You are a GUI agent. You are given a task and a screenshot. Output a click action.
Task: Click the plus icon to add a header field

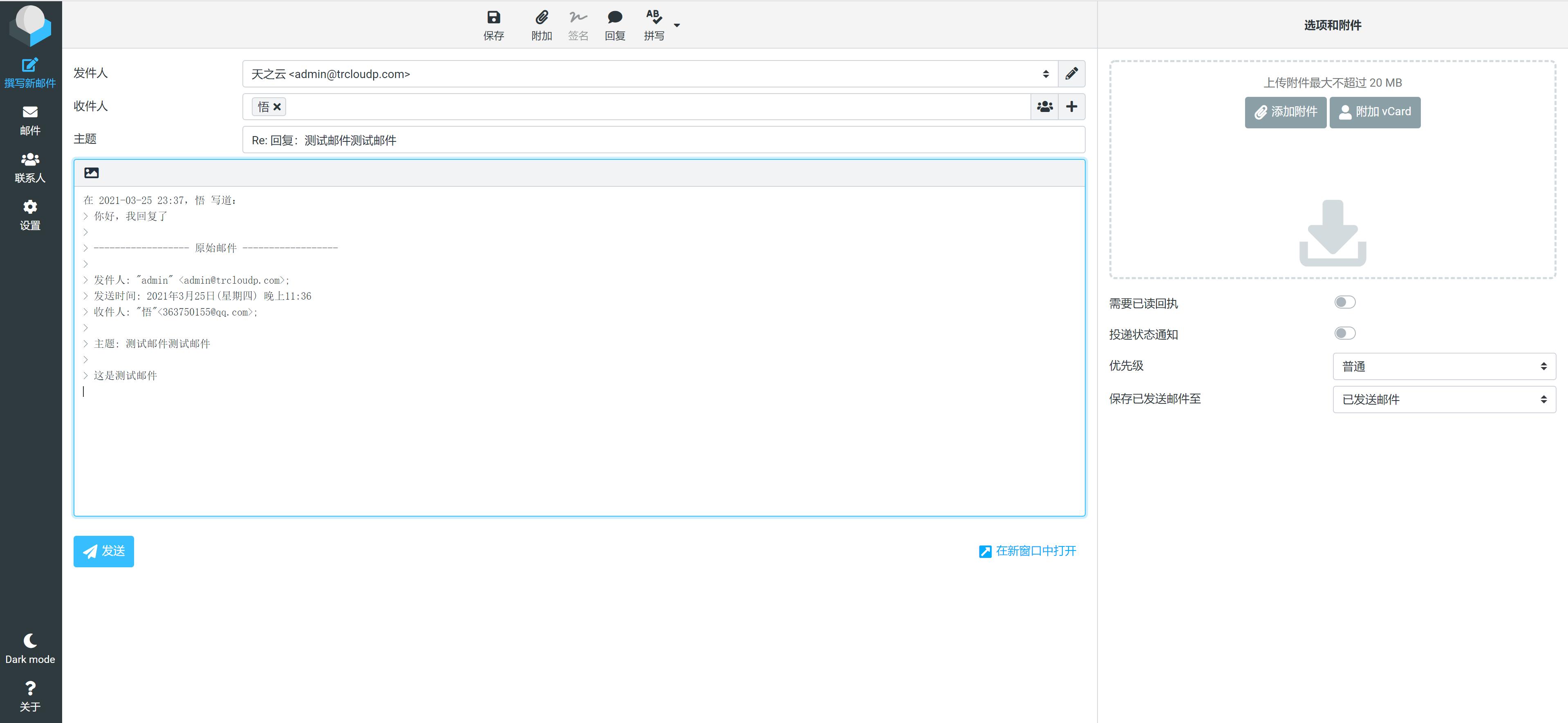(1071, 107)
